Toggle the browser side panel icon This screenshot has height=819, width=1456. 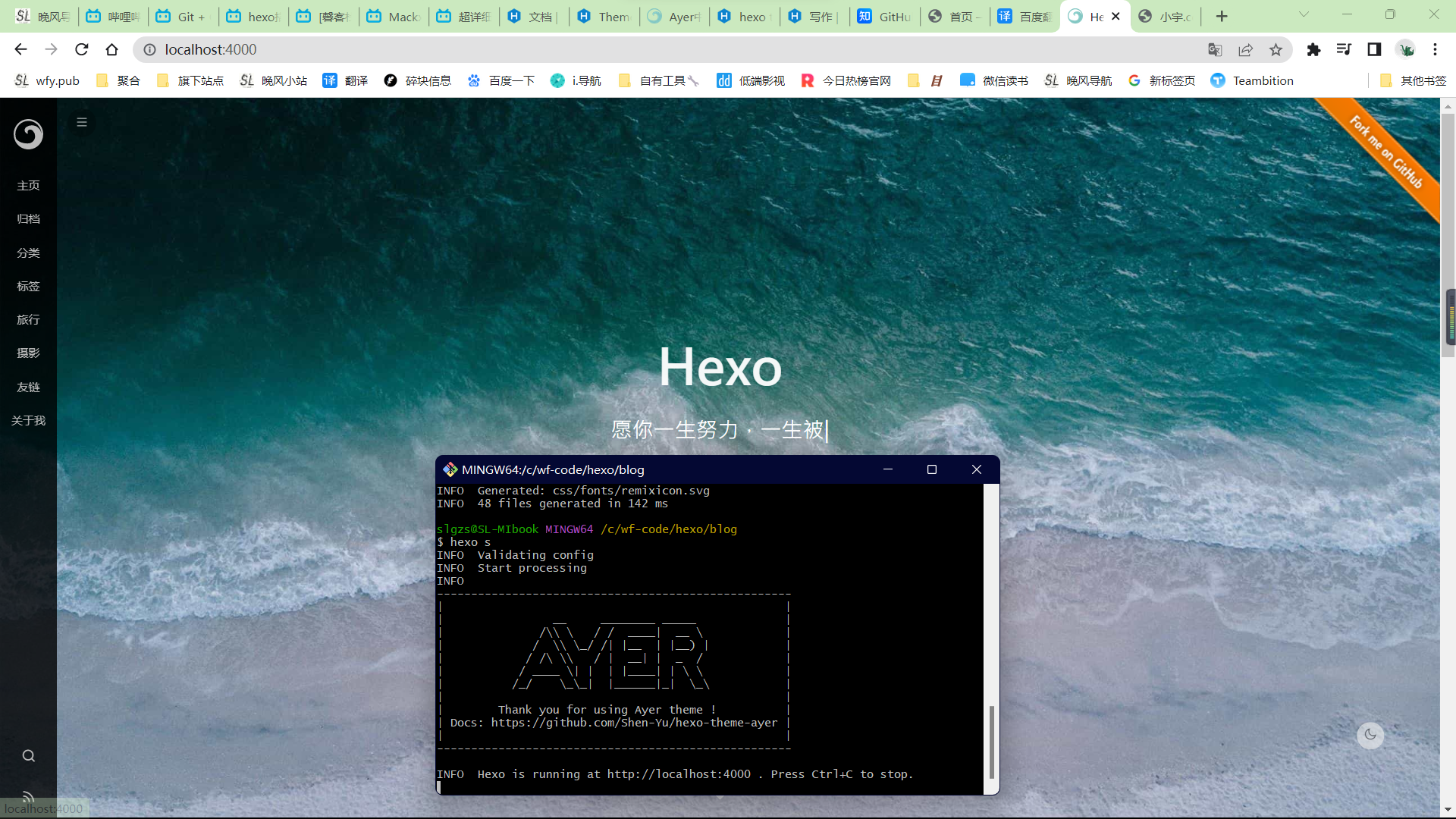click(1374, 49)
